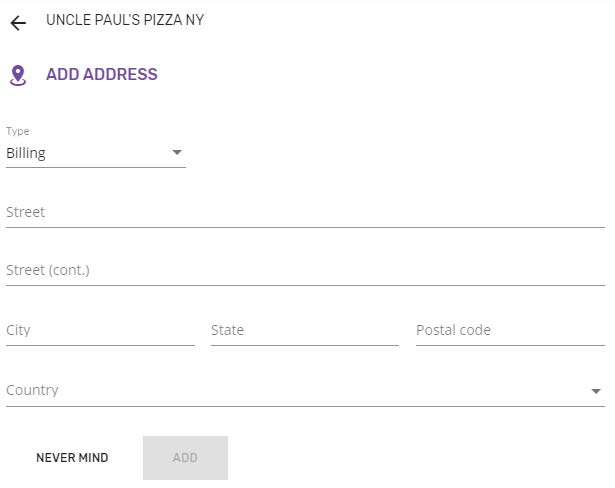This screenshot has height=488, width=615.
Task: Click the word code in Postal code field
Action: (x=475, y=330)
